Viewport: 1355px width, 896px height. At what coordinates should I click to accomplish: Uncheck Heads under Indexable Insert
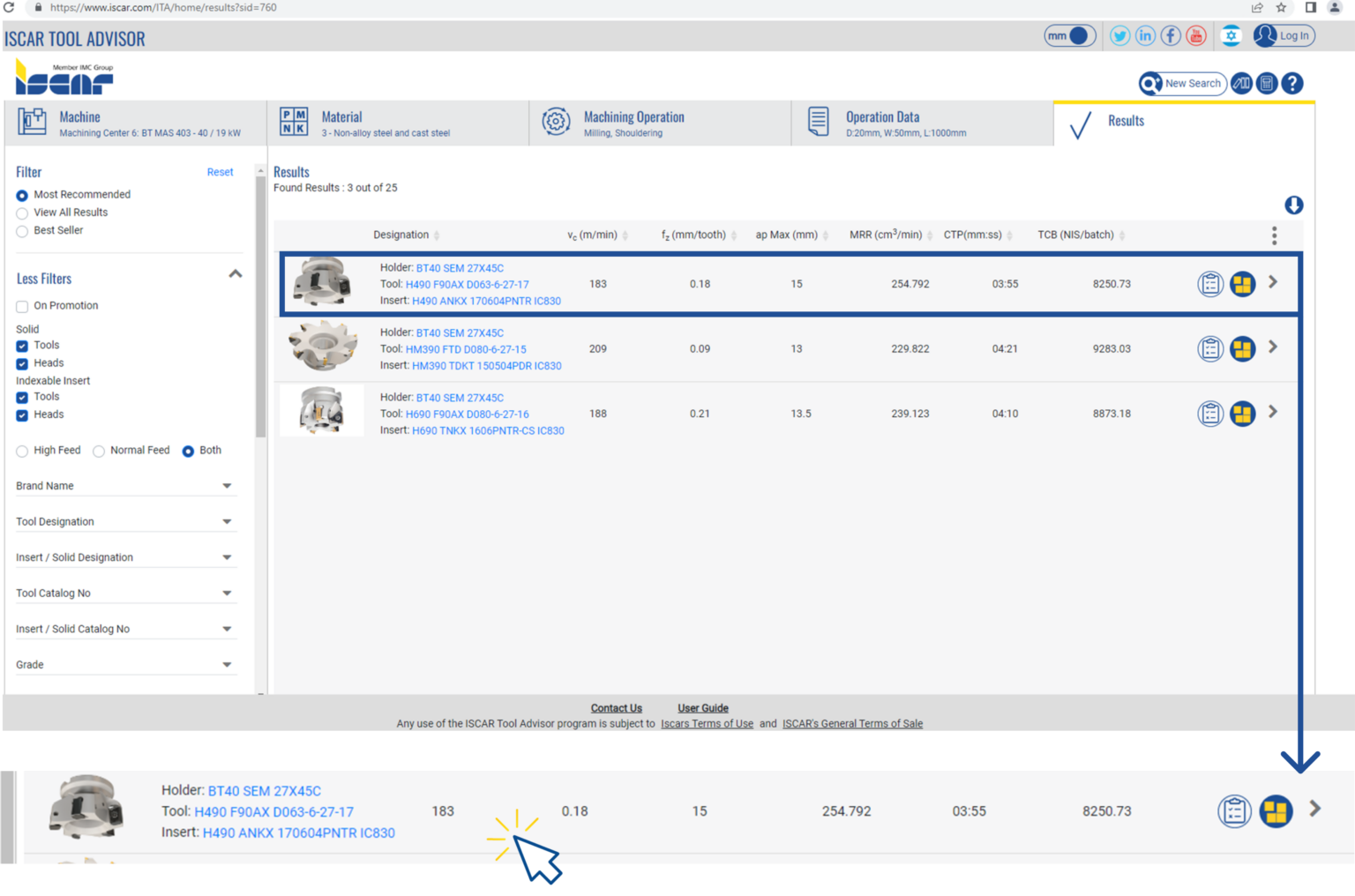click(21, 415)
